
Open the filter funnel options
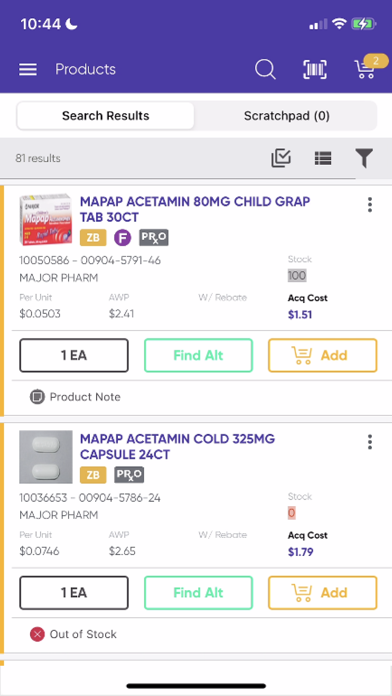point(364,158)
